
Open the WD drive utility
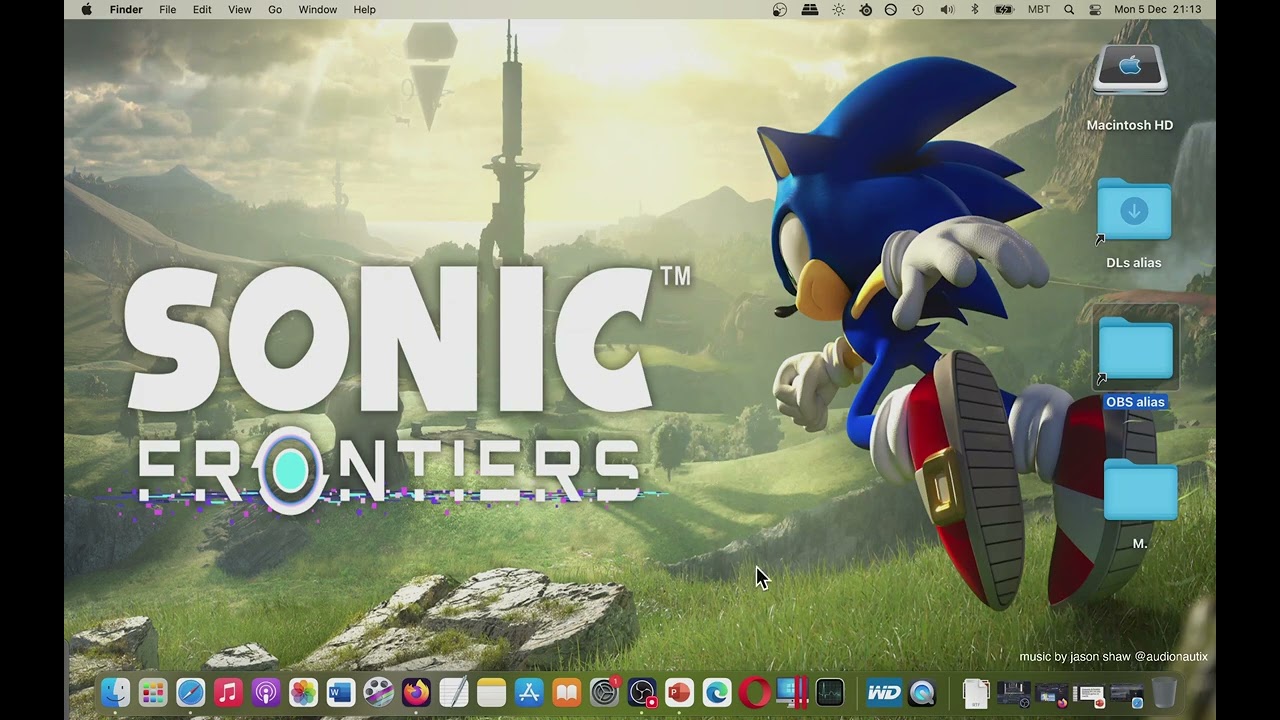(884, 692)
